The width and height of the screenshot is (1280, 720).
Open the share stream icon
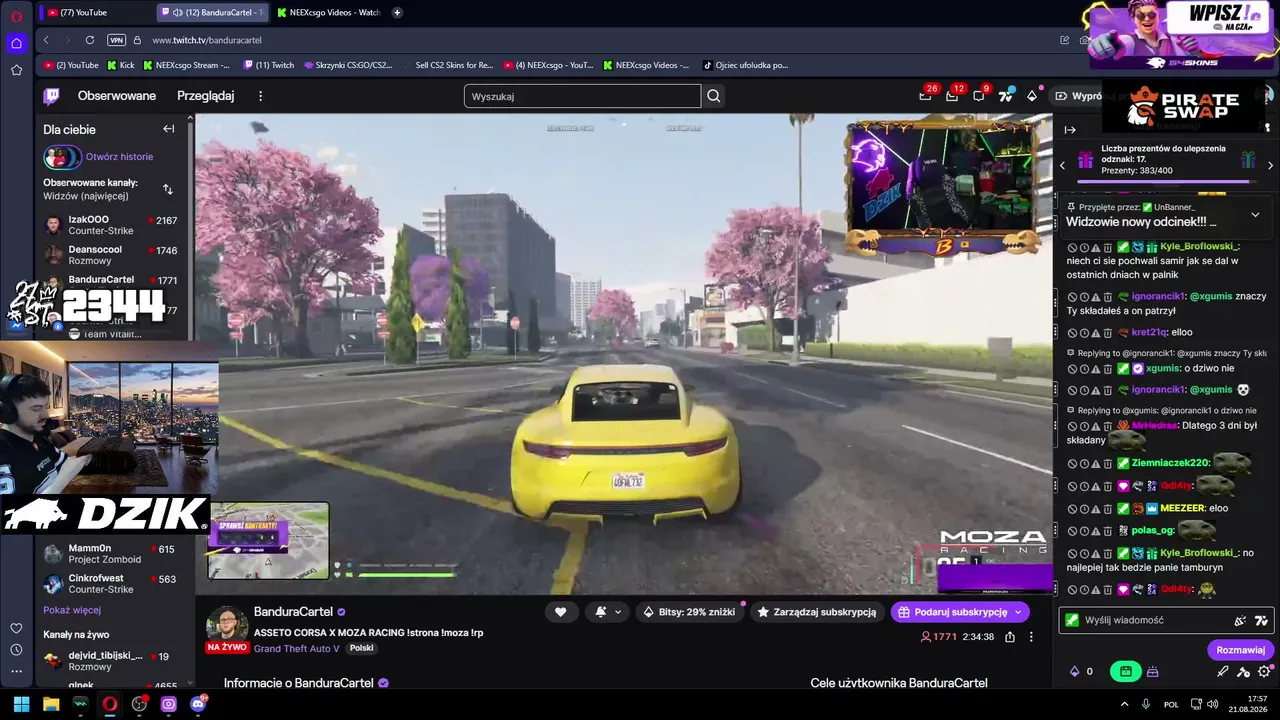pos(1010,637)
